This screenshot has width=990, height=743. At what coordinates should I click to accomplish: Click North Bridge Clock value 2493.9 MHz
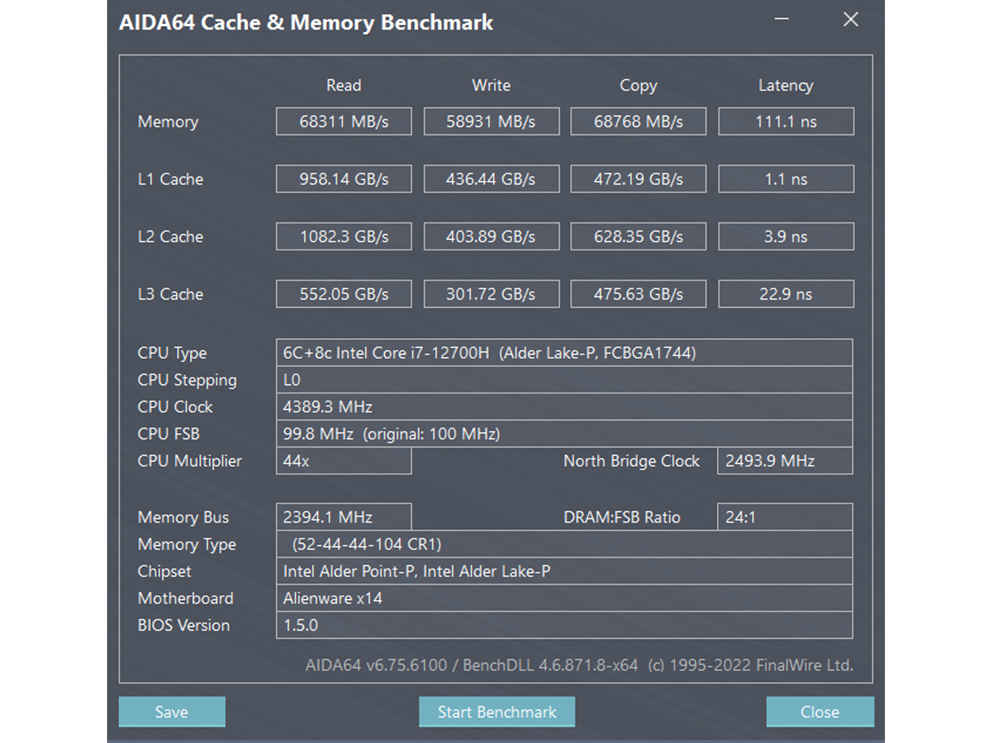(x=785, y=461)
